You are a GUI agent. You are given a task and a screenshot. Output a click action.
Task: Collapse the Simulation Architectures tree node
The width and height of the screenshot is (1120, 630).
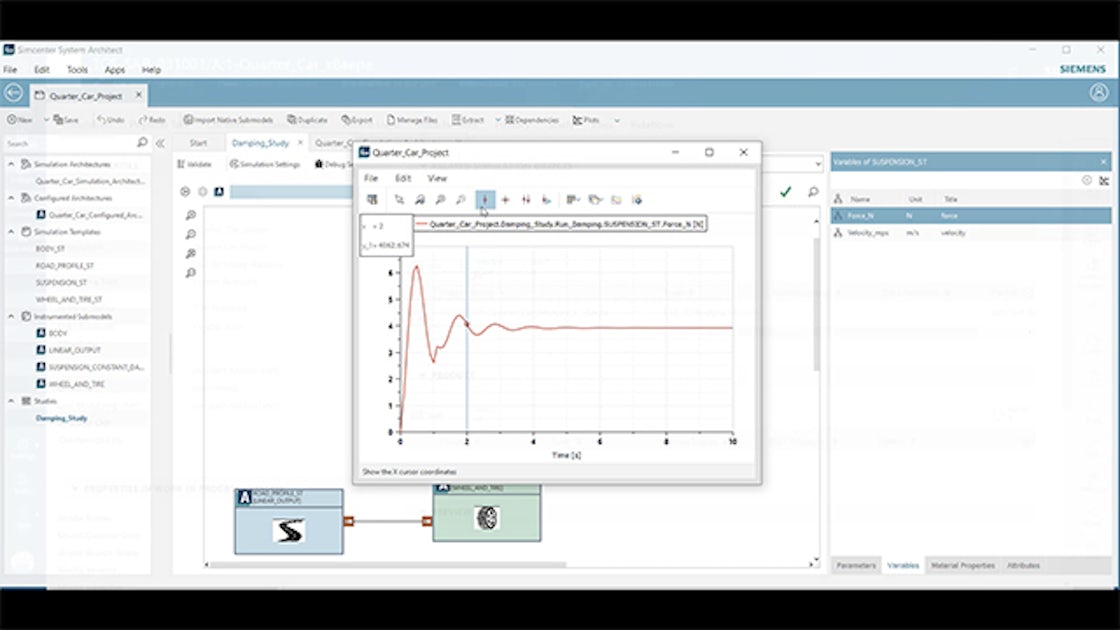click(12, 164)
